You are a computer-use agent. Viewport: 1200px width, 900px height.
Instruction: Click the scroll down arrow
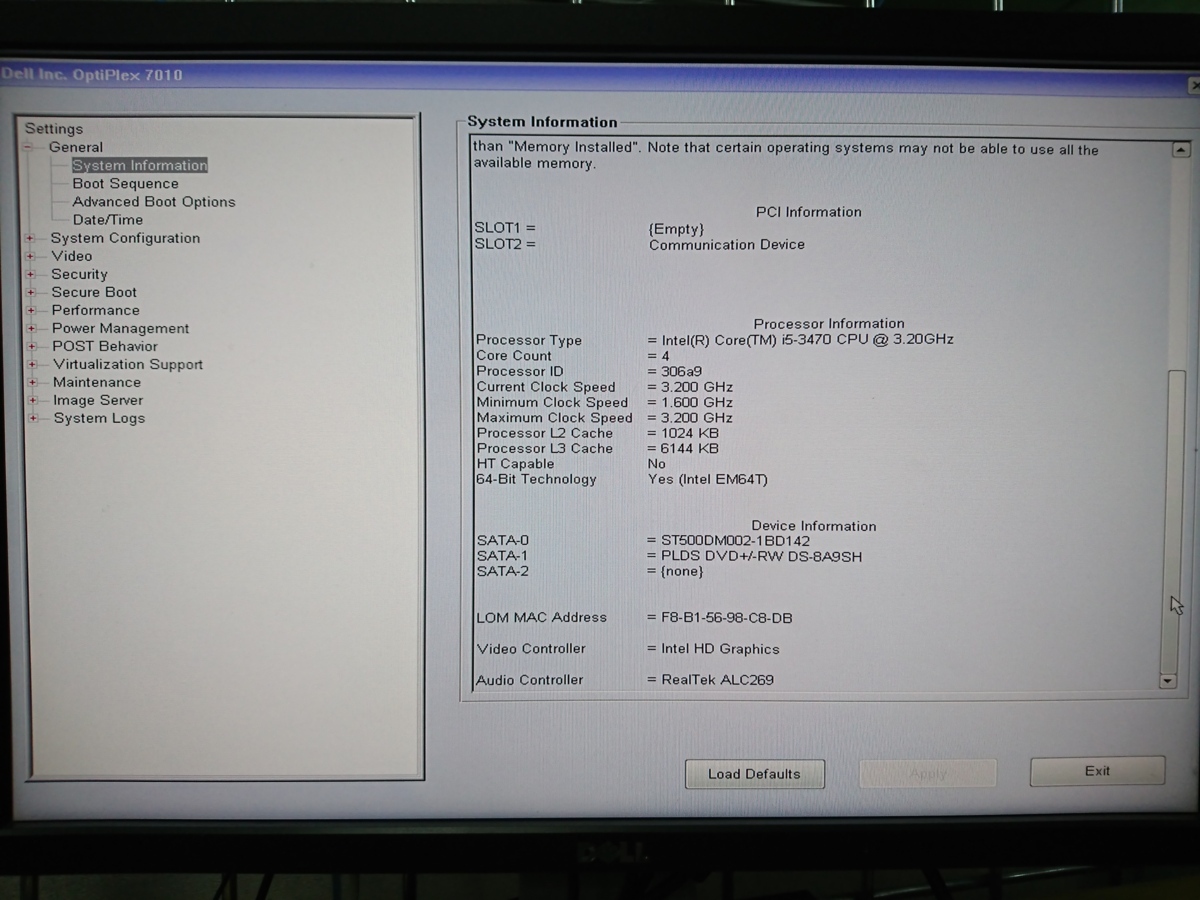coord(1168,680)
